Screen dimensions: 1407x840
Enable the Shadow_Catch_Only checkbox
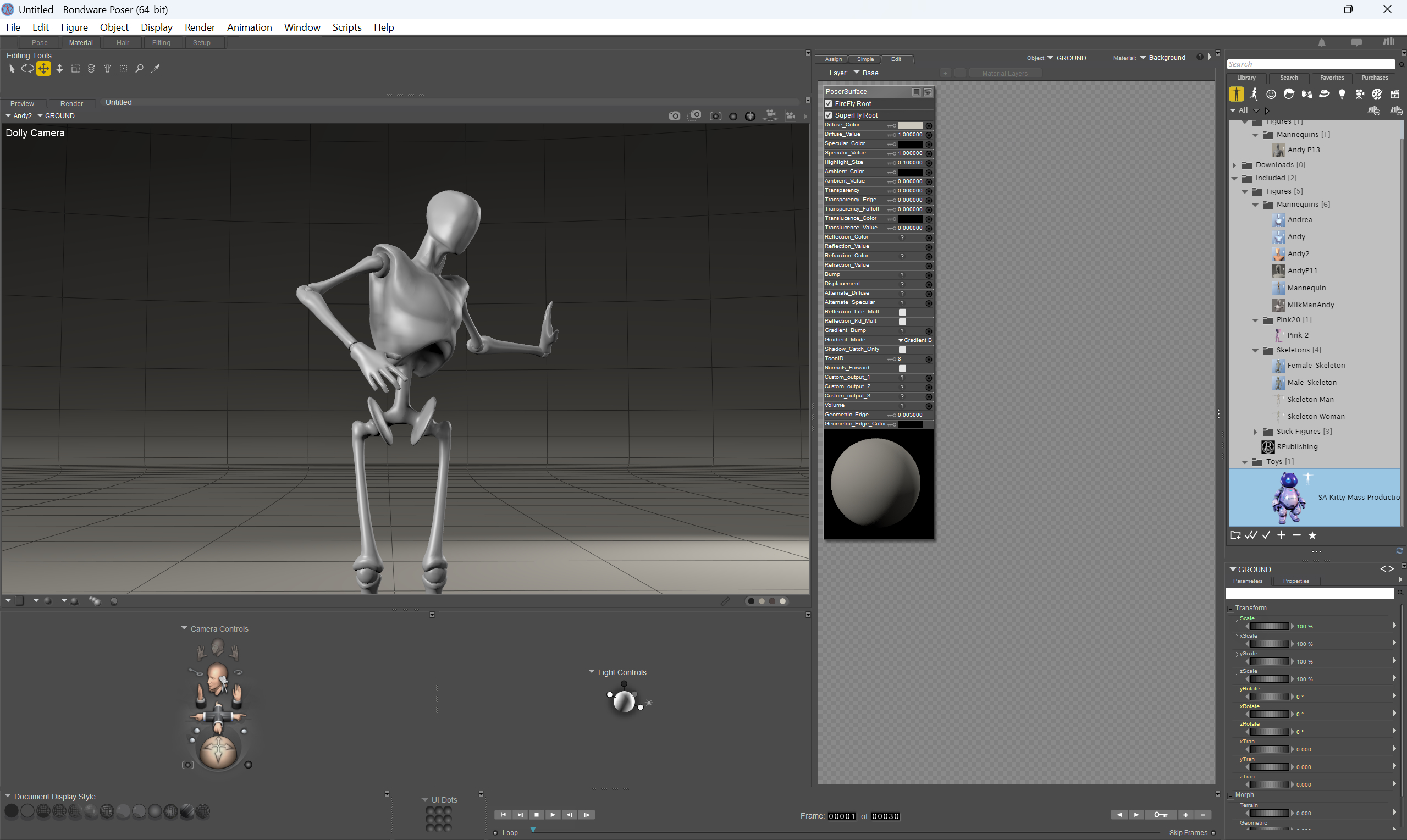pyautogui.click(x=902, y=349)
